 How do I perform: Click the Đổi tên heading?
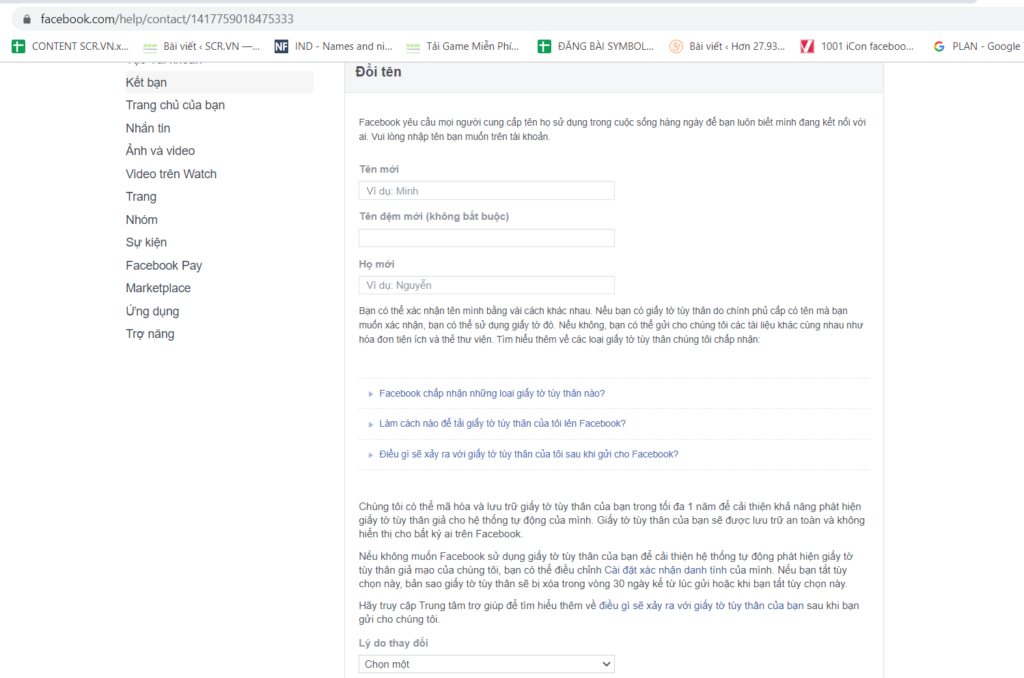[x=378, y=72]
